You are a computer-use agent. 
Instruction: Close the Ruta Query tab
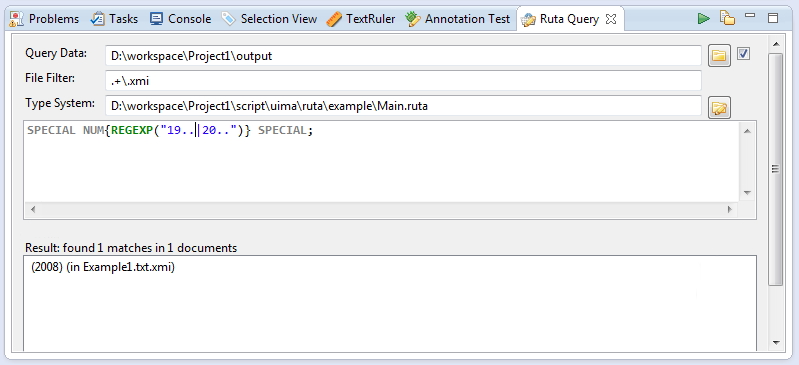(x=611, y=19)
